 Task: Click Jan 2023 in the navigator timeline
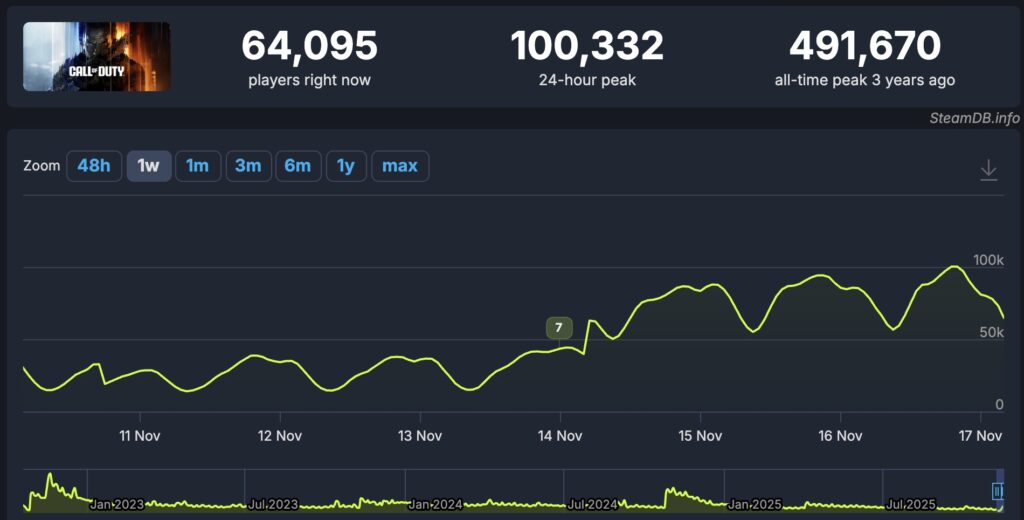tap(117, 505)
